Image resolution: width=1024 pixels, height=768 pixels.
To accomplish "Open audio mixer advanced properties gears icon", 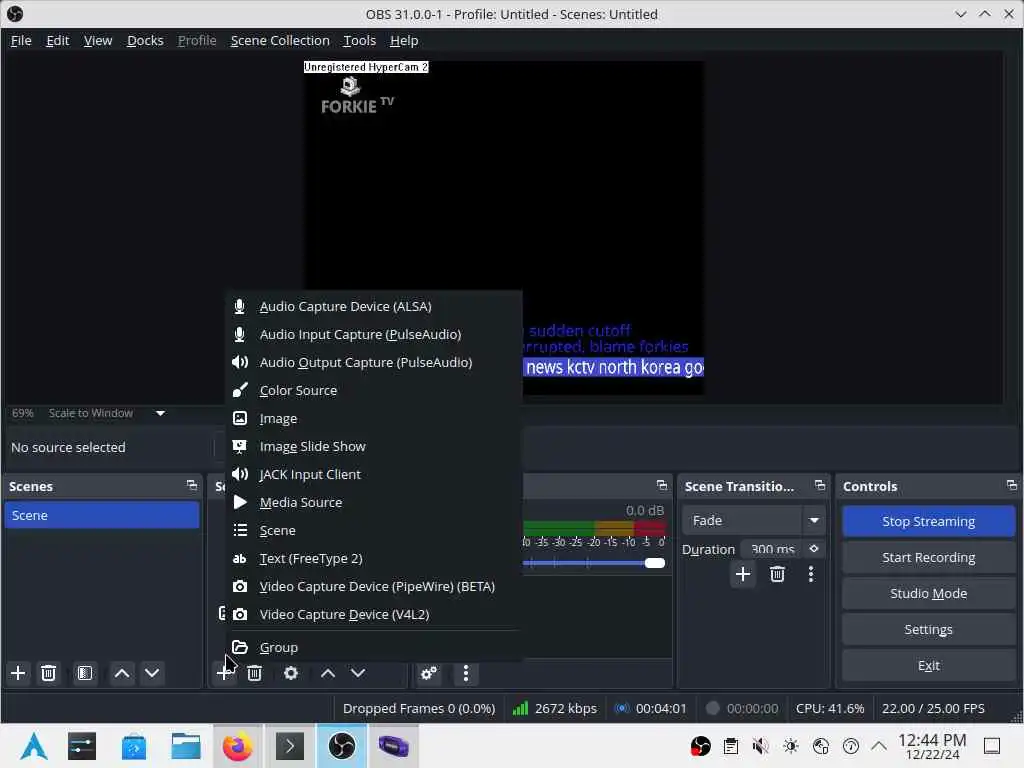I will pyautogui.click(x=429, y=673).
